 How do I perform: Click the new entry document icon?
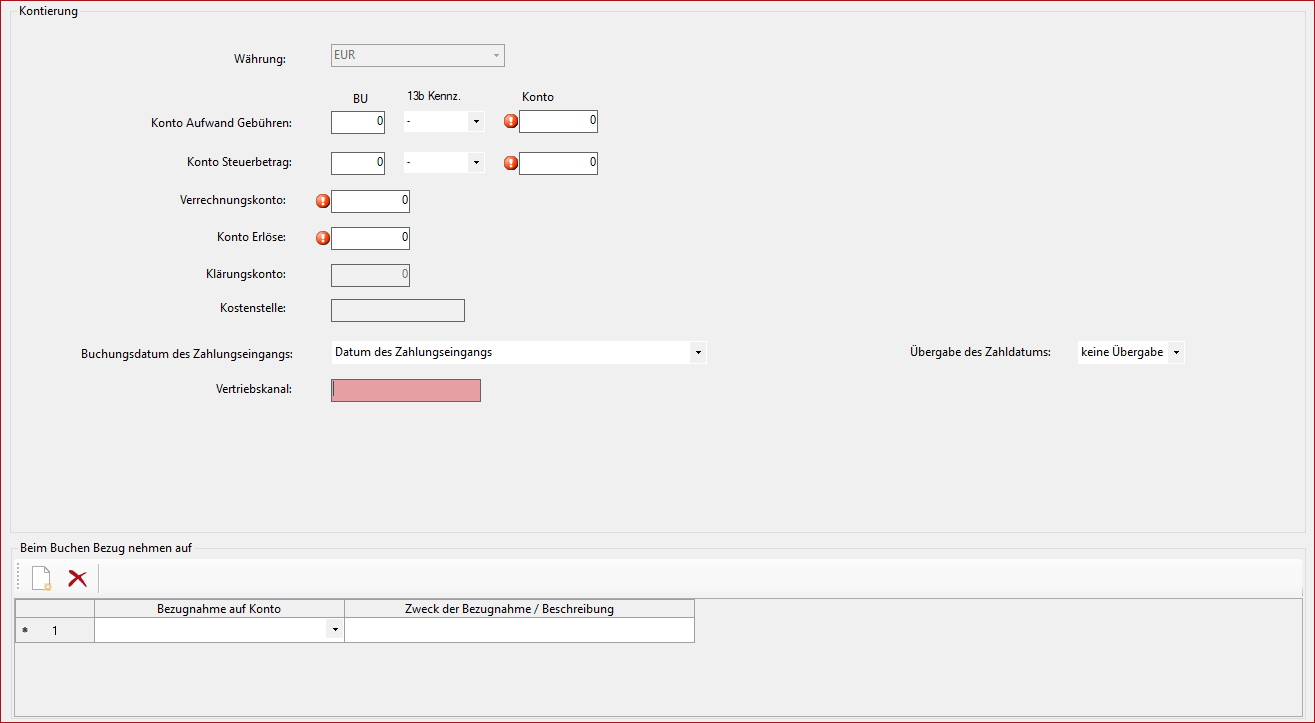coord(41,578)
